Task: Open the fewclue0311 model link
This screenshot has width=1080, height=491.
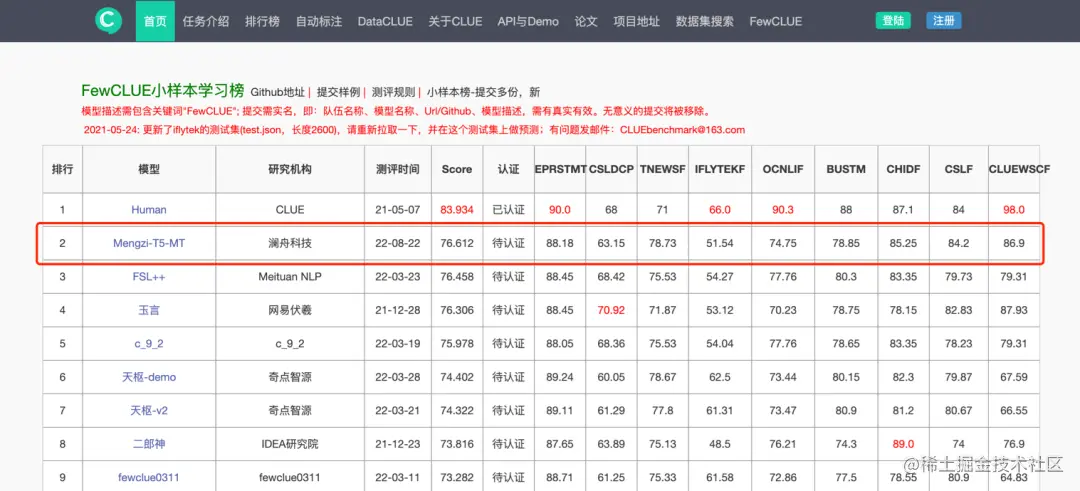Action: pos(149,477)
